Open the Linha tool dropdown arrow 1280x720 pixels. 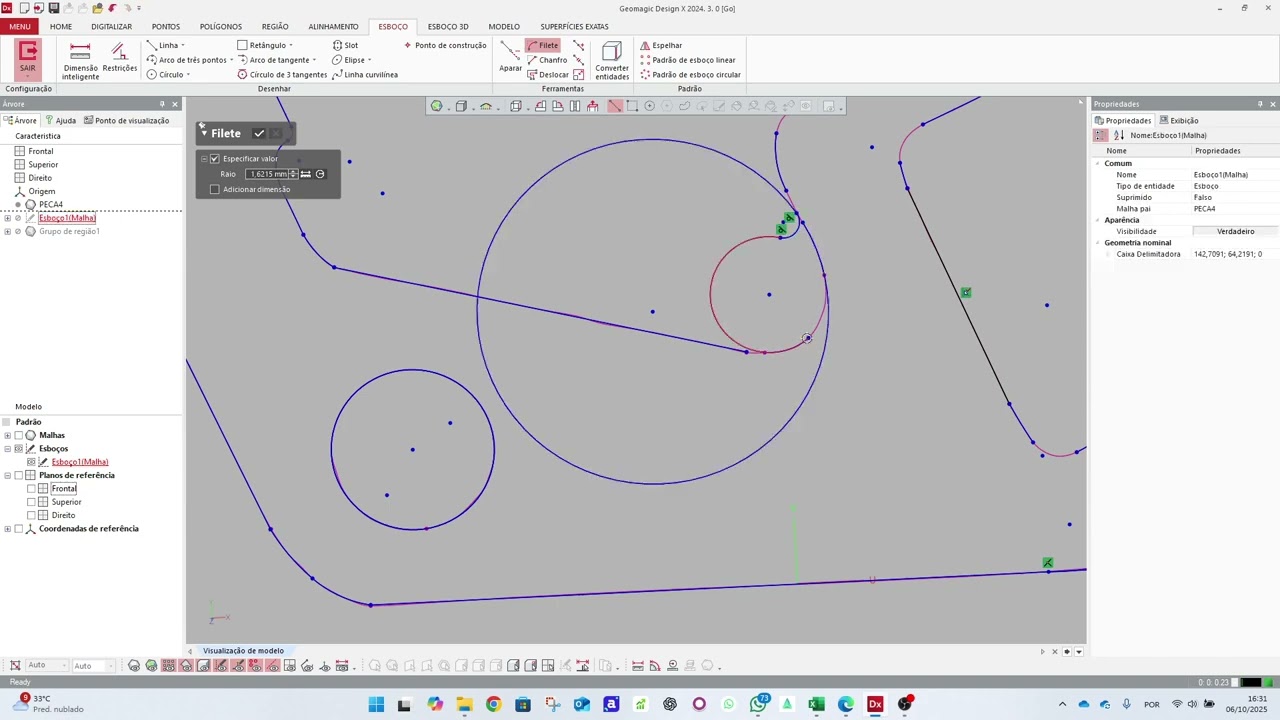183,45
